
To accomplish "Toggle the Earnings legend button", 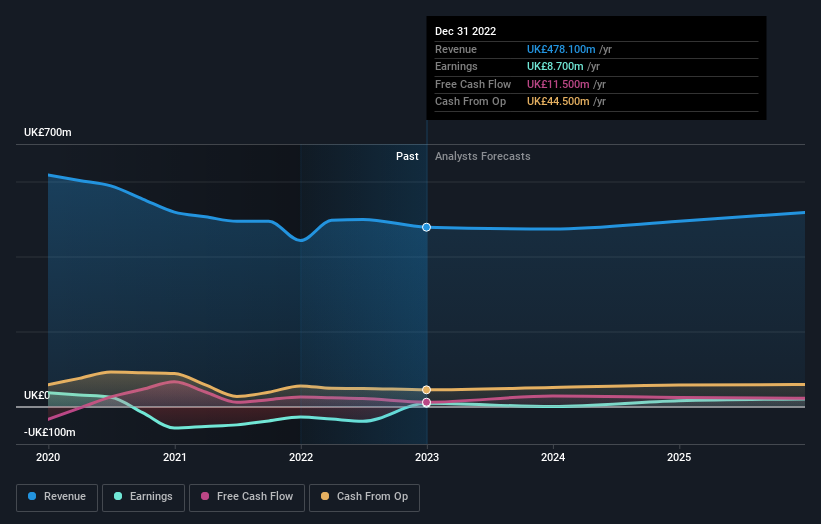I will pos(143,497).
